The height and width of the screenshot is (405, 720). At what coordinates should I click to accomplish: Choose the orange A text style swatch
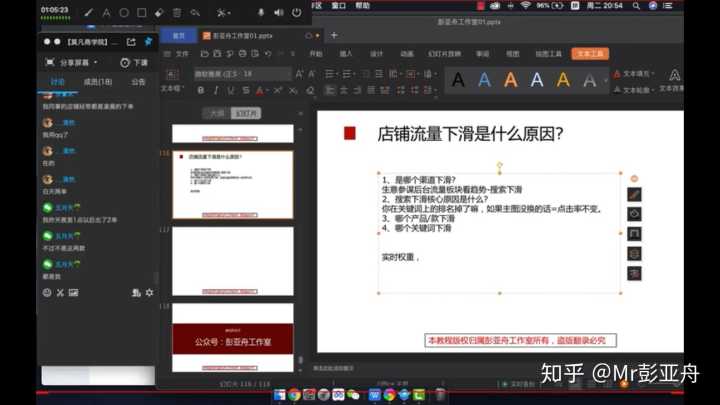(x=512, y=80)
